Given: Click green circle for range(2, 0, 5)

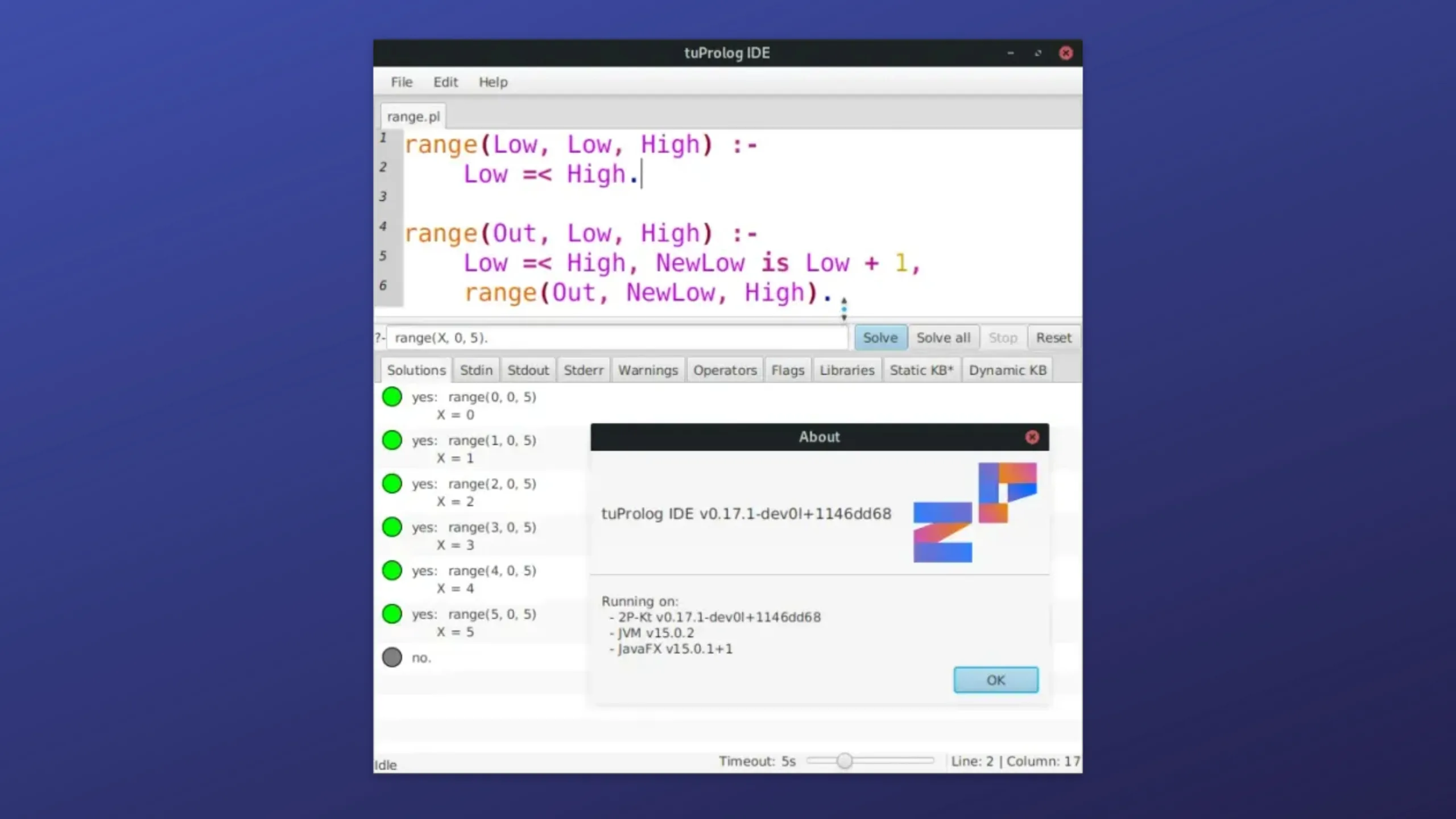Looking at the screenshot, I should point(392,483).
